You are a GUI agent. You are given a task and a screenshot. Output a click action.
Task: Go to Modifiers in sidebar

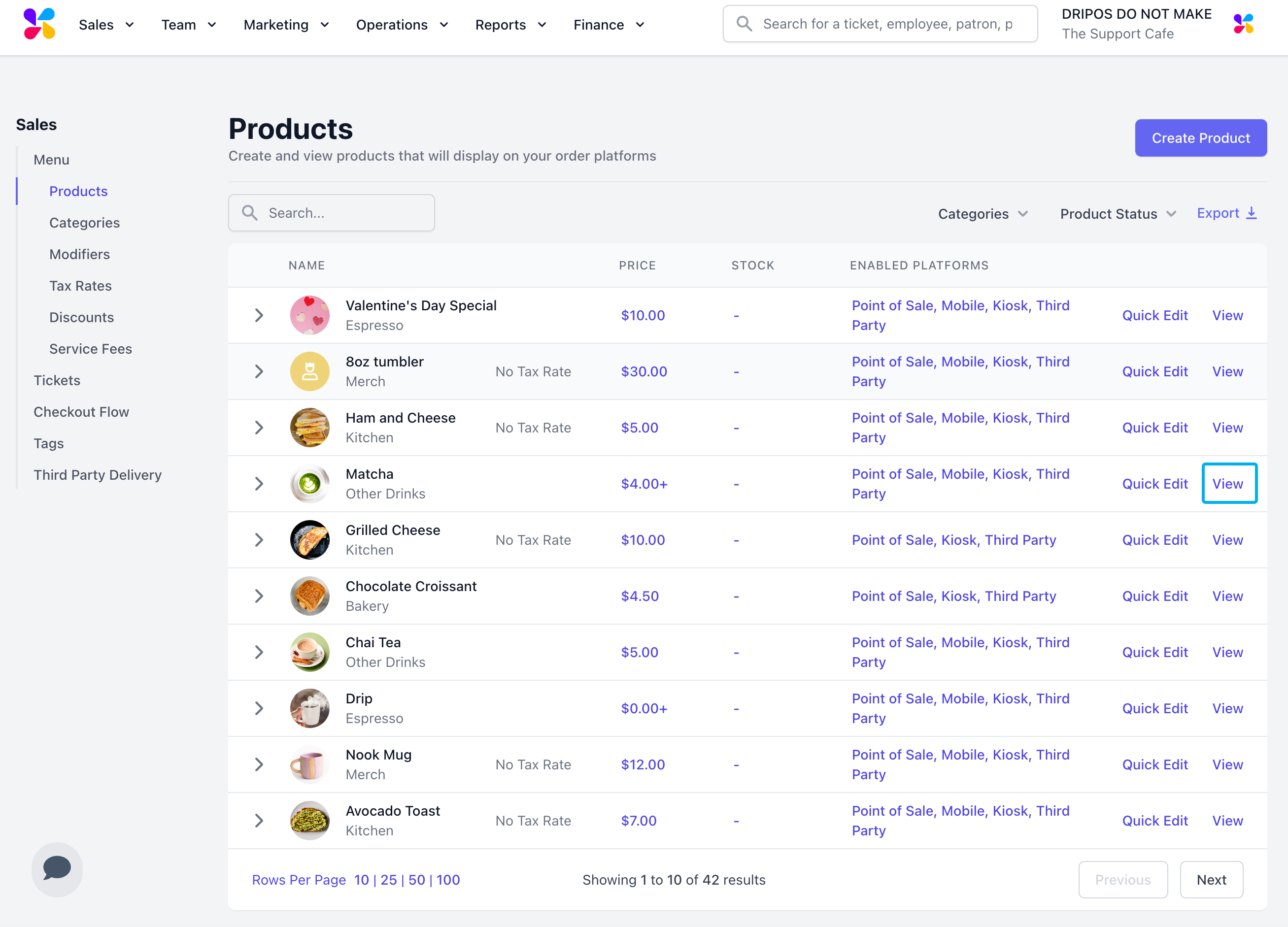(79, 254)
